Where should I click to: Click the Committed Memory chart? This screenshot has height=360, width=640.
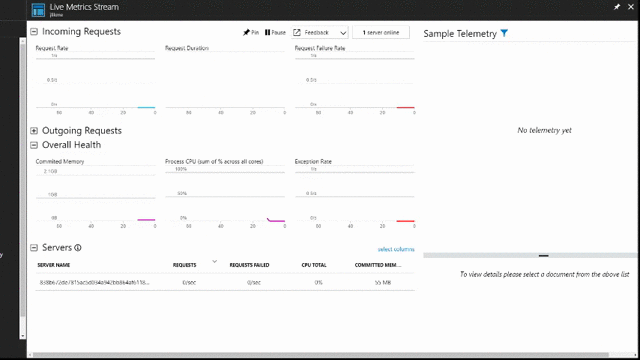96,193
